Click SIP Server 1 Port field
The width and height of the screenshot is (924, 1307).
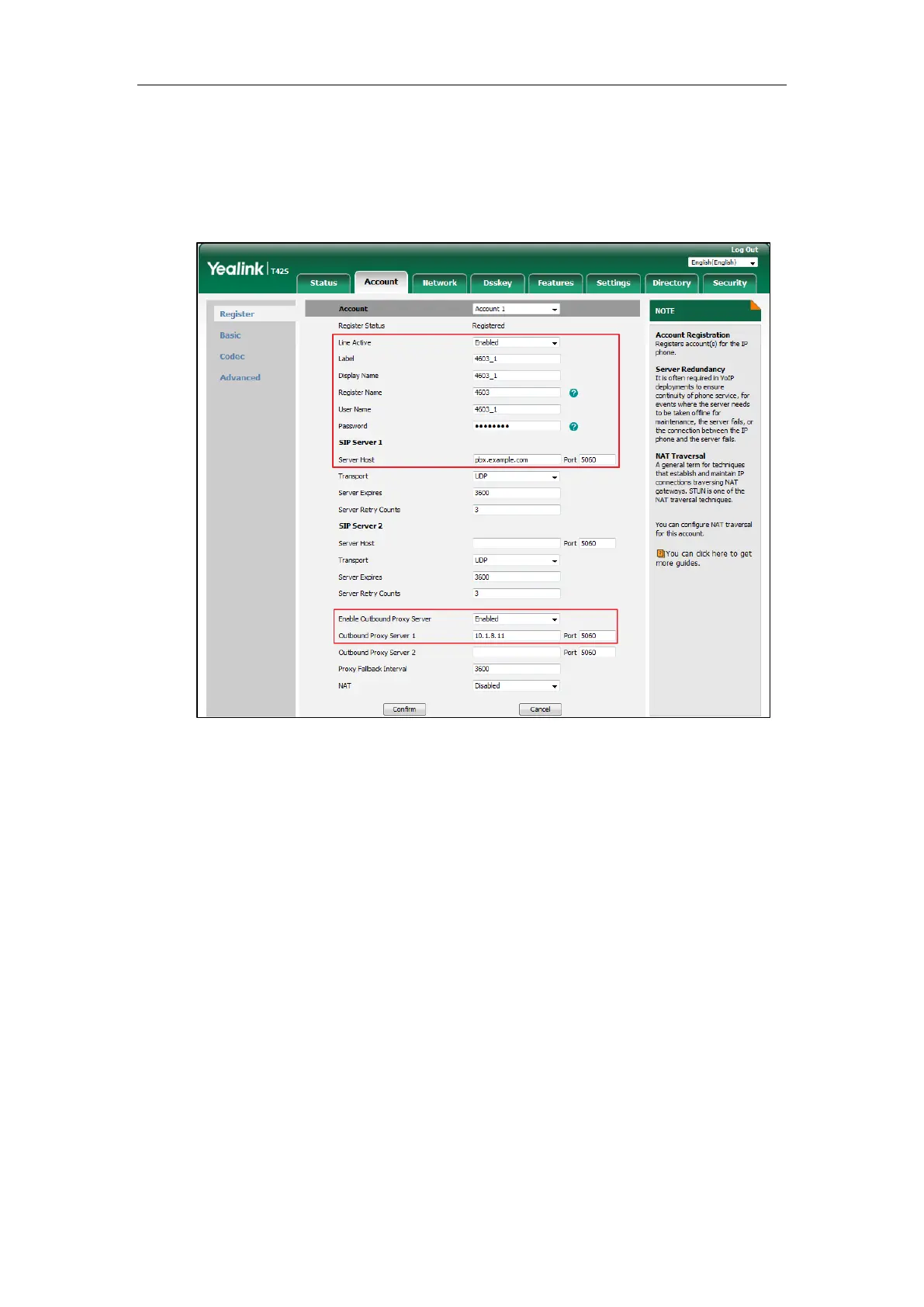597,460
